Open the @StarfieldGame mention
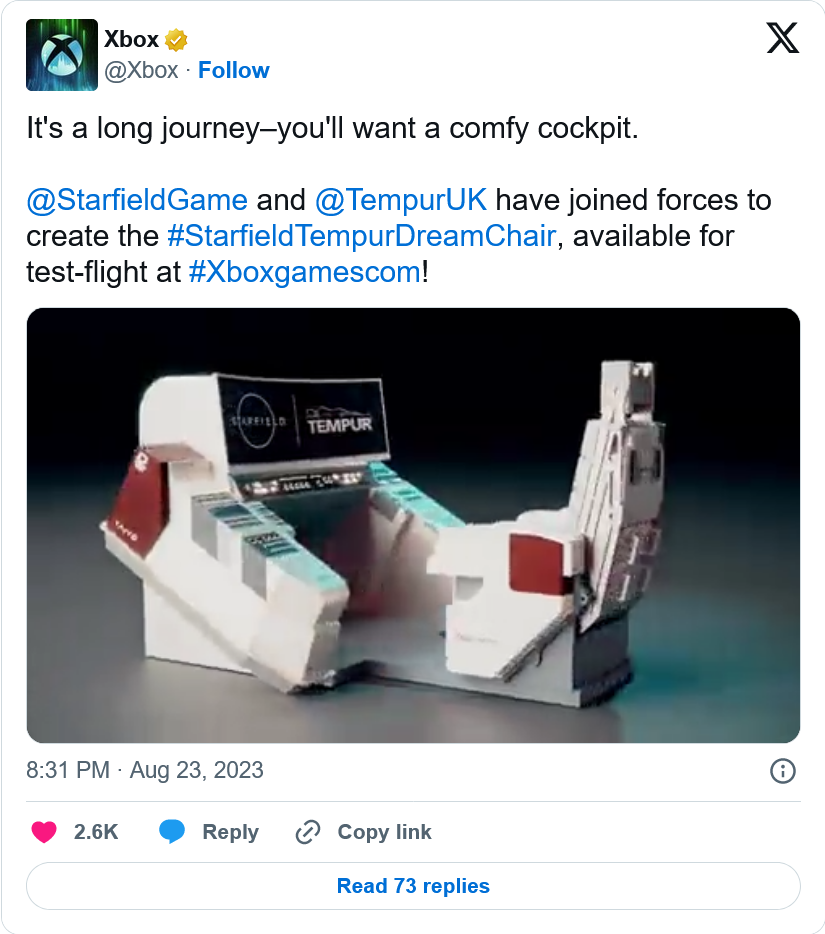 137,200
